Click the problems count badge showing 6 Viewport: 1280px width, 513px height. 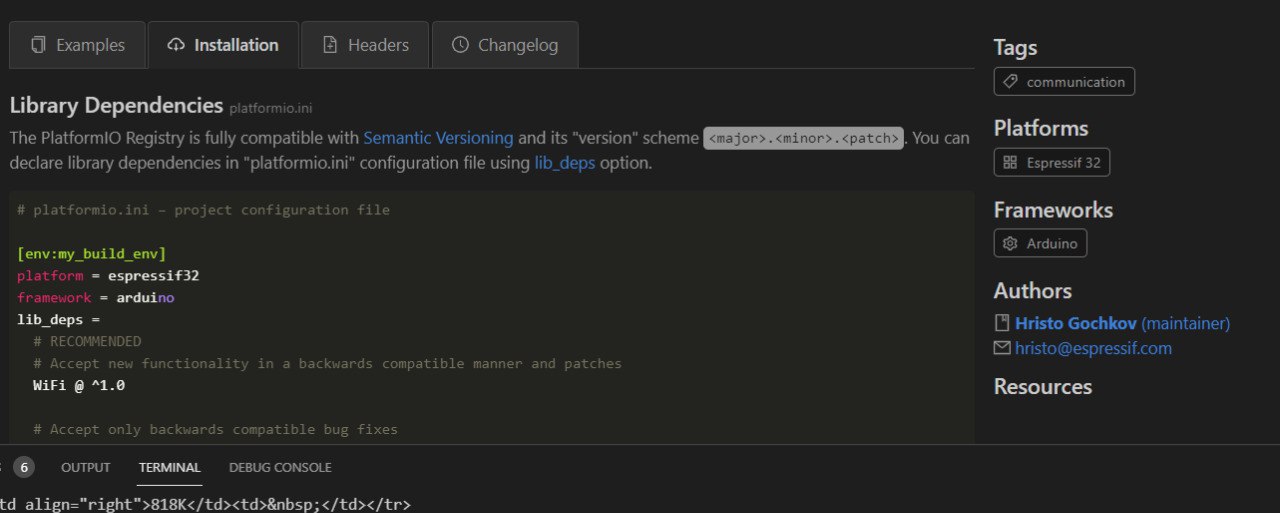click(24, 467)
